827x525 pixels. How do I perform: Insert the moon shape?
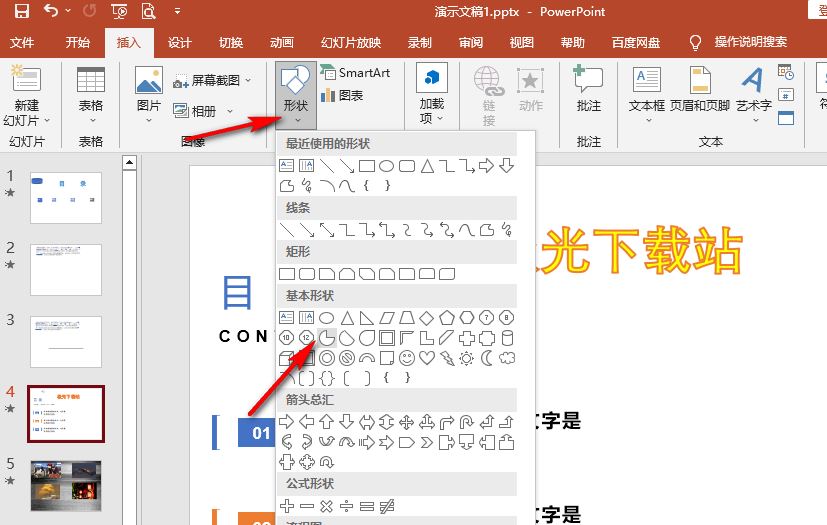486,357
